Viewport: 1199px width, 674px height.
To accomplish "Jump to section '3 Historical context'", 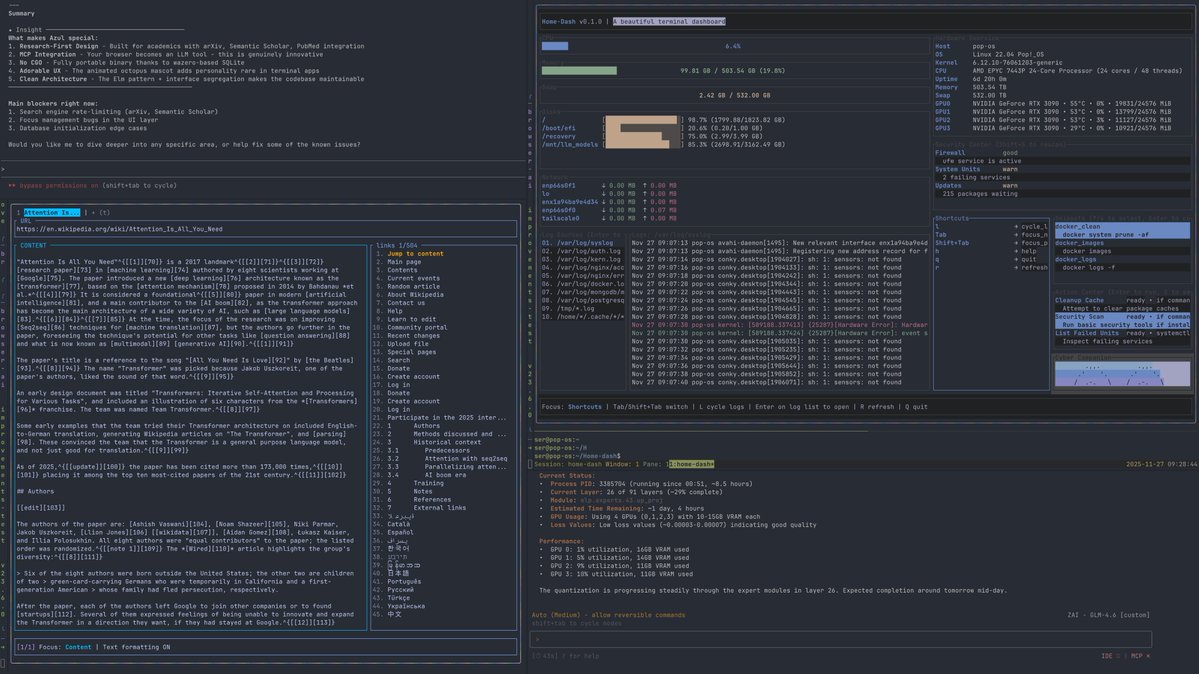I will point(434,442).
